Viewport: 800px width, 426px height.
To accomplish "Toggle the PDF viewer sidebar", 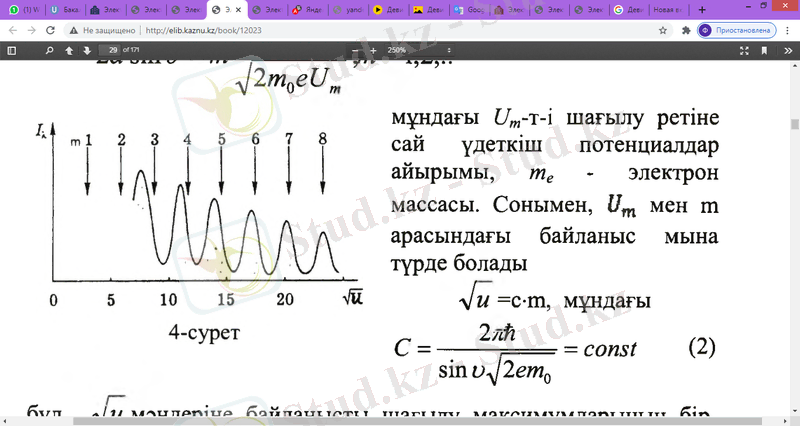I will [x=12, y=51].
